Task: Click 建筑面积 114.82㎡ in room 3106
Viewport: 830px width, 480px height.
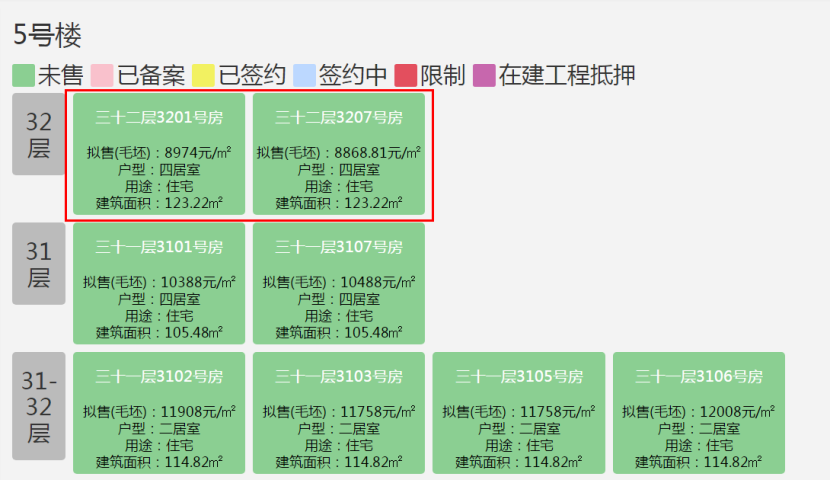Action: (699, 462)
